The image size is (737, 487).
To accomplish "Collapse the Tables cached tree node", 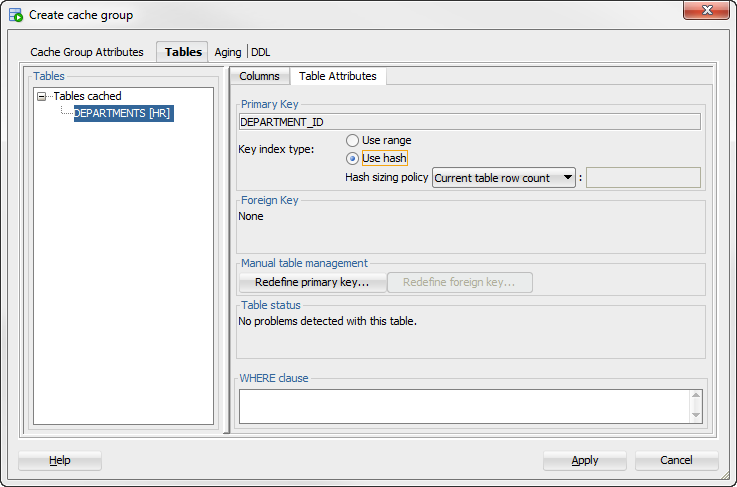I will (42, 96).
